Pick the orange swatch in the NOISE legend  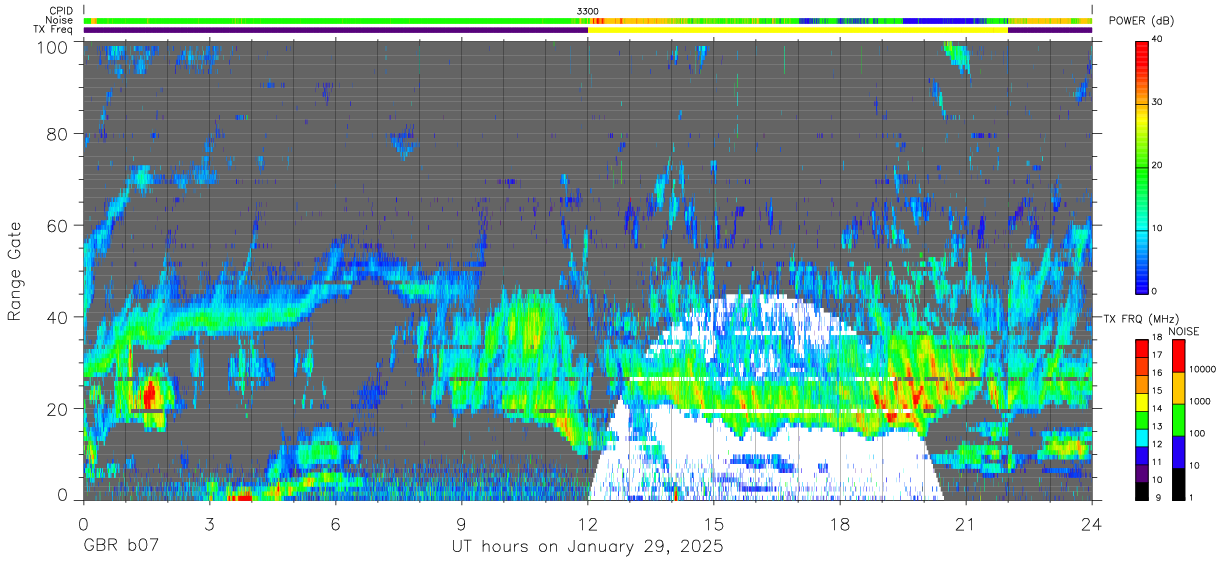tap(1179, 387)
